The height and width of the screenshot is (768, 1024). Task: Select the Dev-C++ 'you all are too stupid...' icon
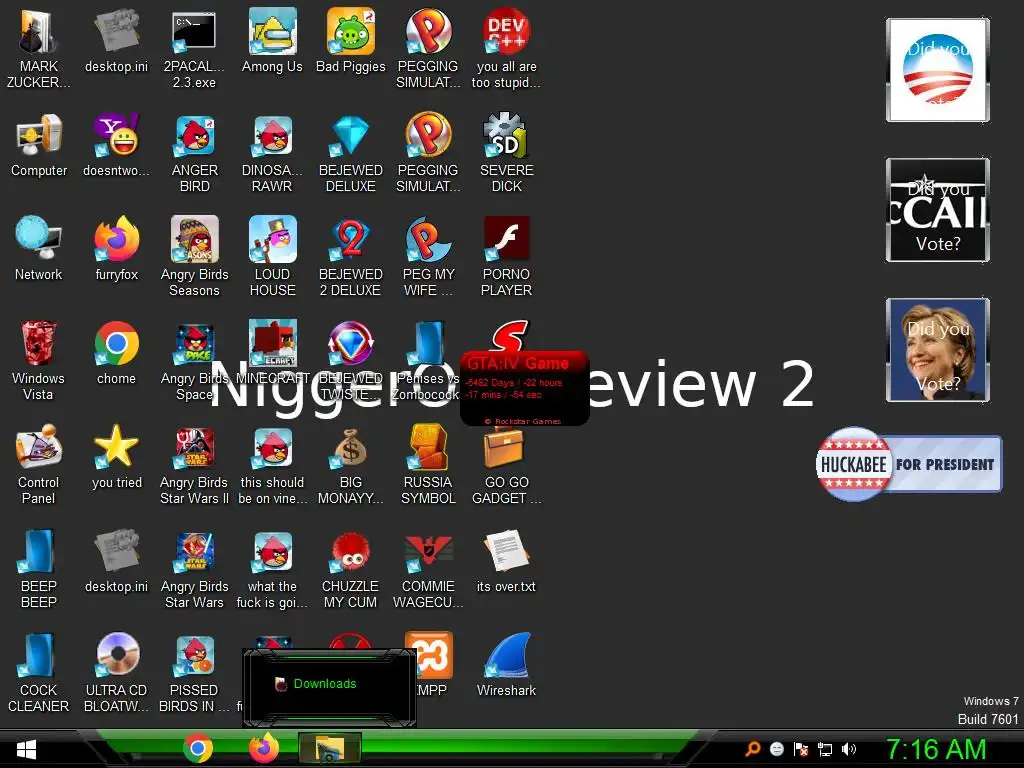pos(506,48)
